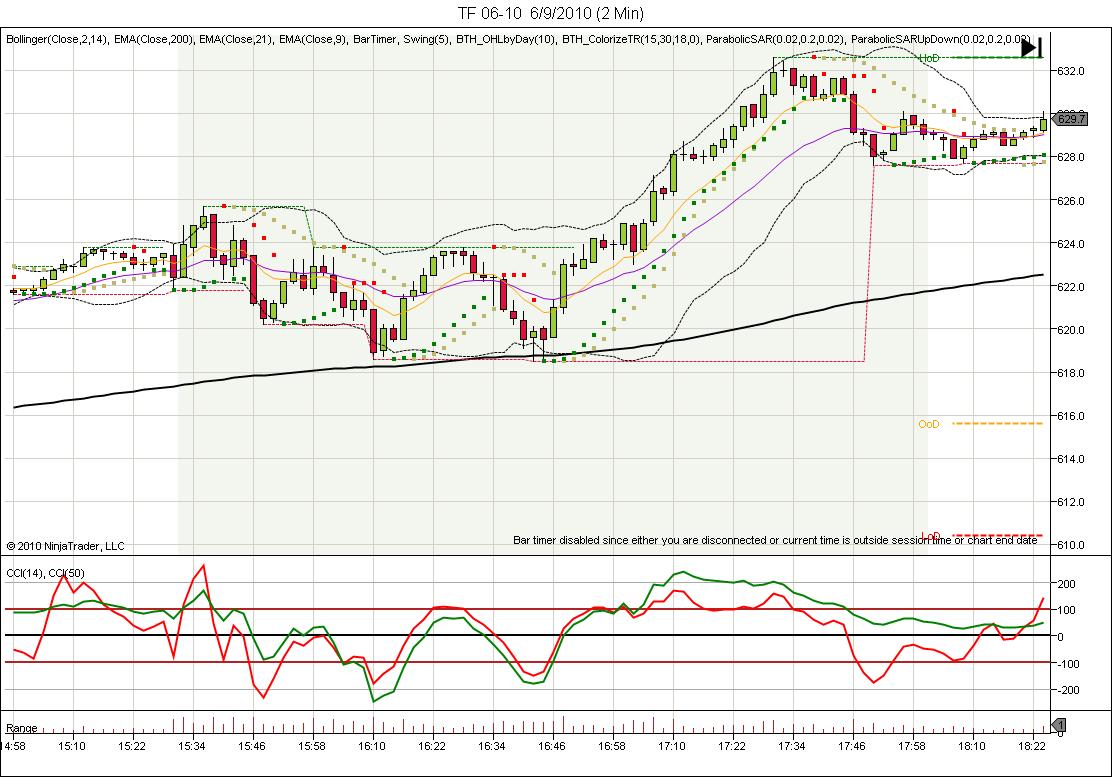Select the LoD low-of-day label
The image size is (1112, 777).
pos(930,536)
